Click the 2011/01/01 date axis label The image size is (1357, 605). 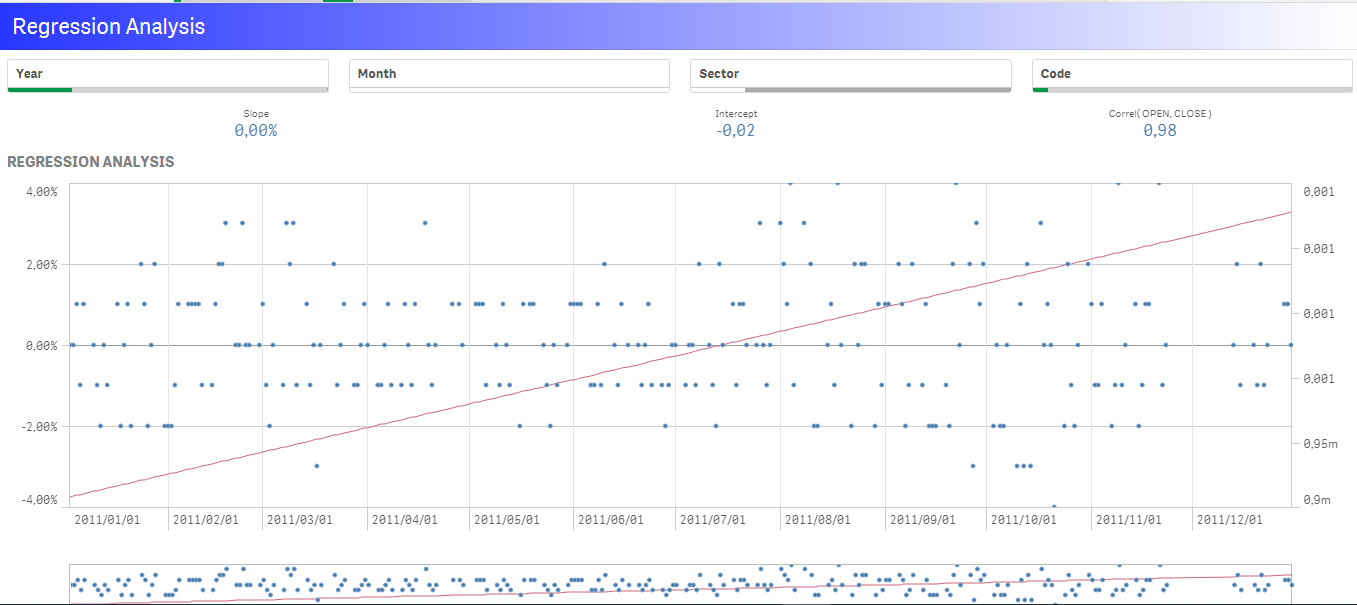point(106,520)
